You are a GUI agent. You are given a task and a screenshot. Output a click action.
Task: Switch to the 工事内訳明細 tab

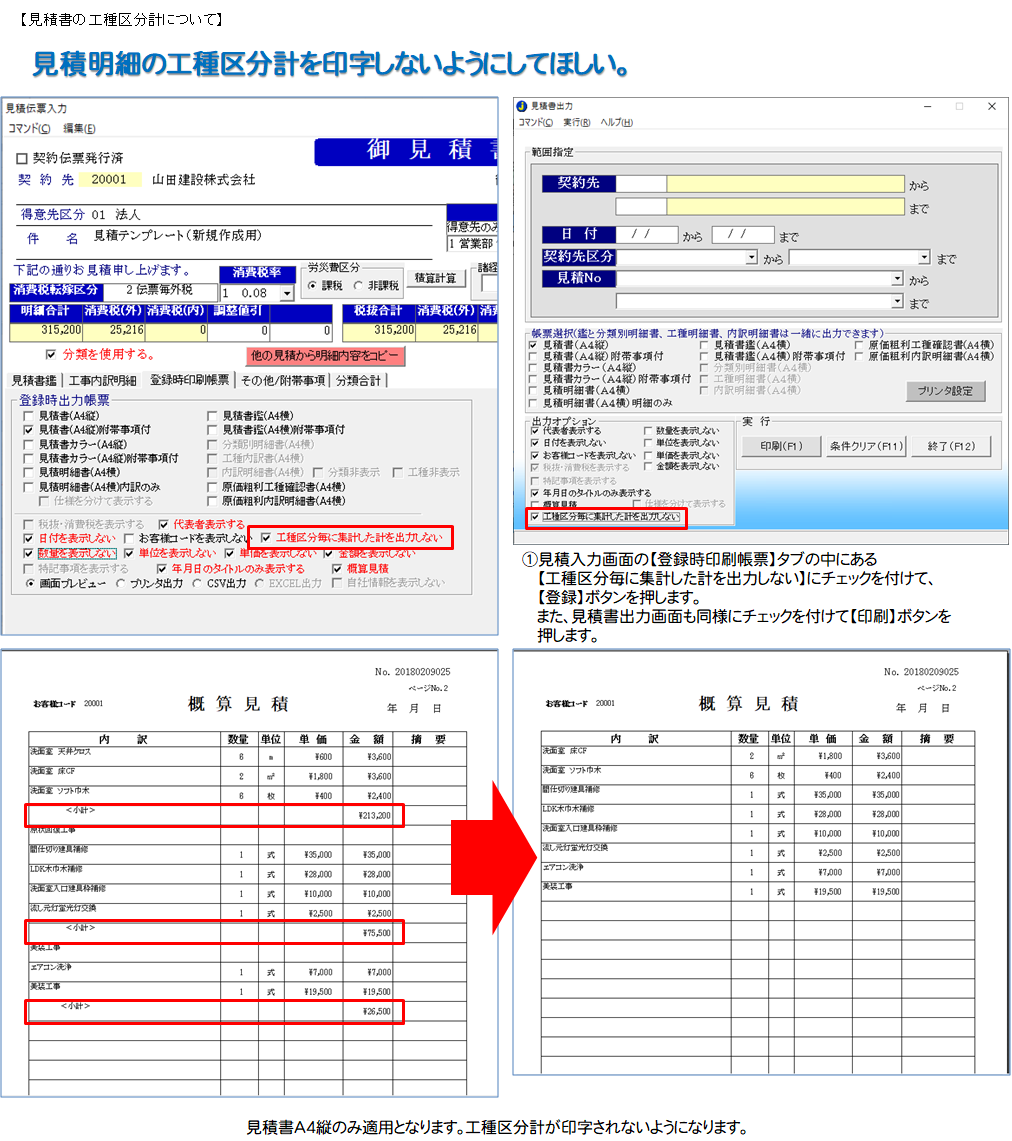click(102, 381)
